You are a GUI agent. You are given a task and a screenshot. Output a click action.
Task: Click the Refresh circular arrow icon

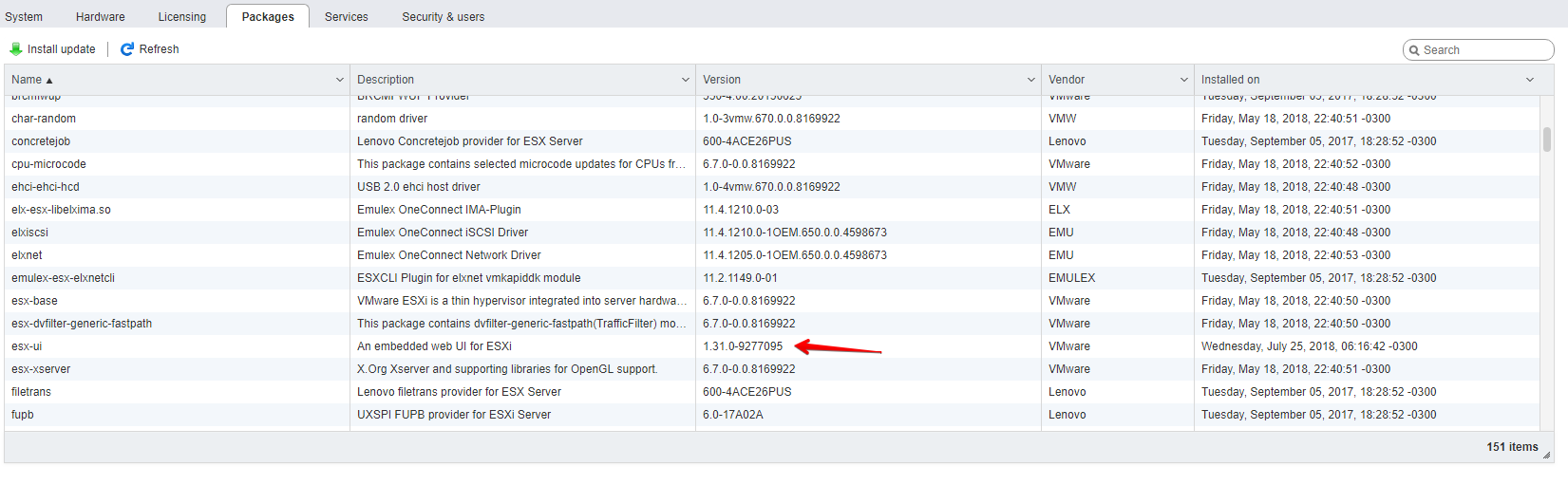click(x=127, y=49)
